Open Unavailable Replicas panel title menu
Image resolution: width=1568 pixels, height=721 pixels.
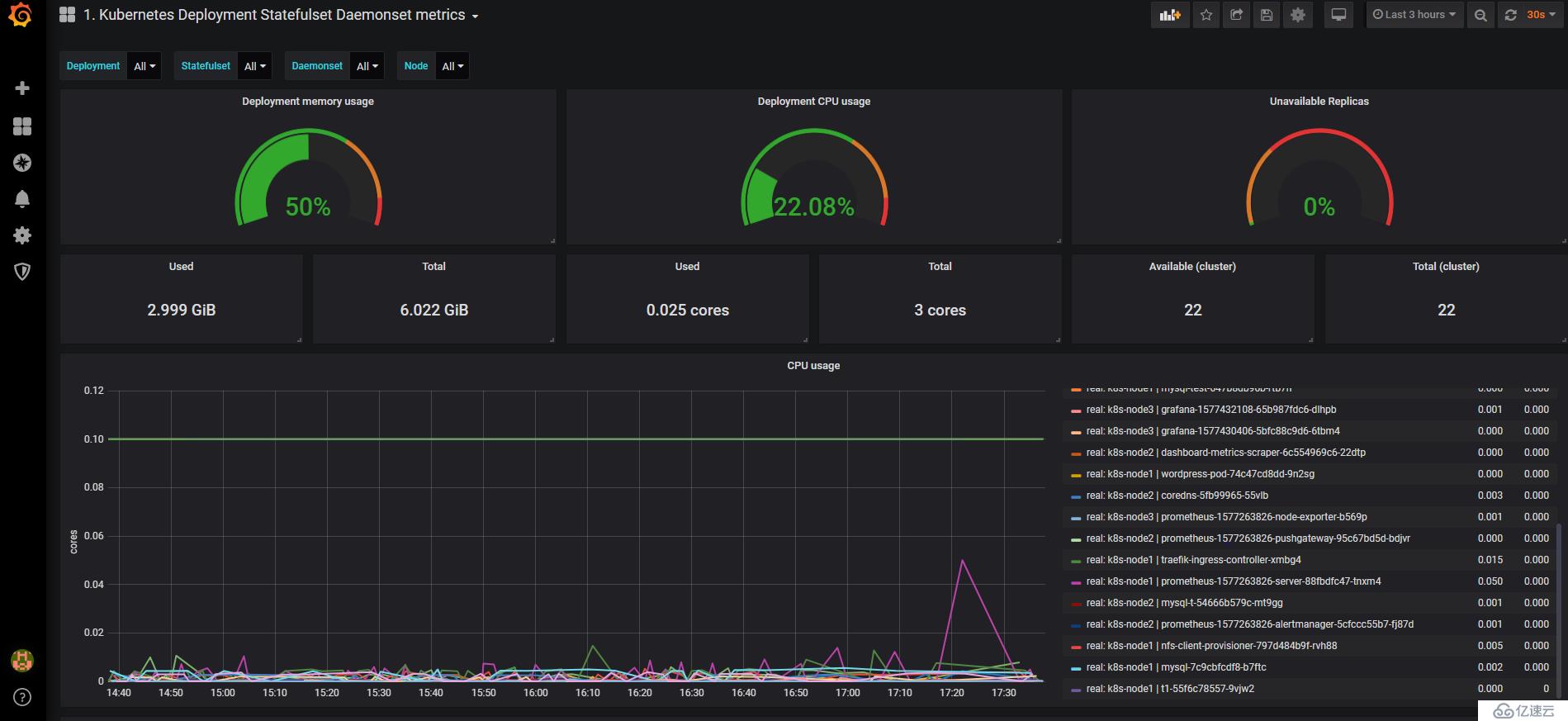1319,101
